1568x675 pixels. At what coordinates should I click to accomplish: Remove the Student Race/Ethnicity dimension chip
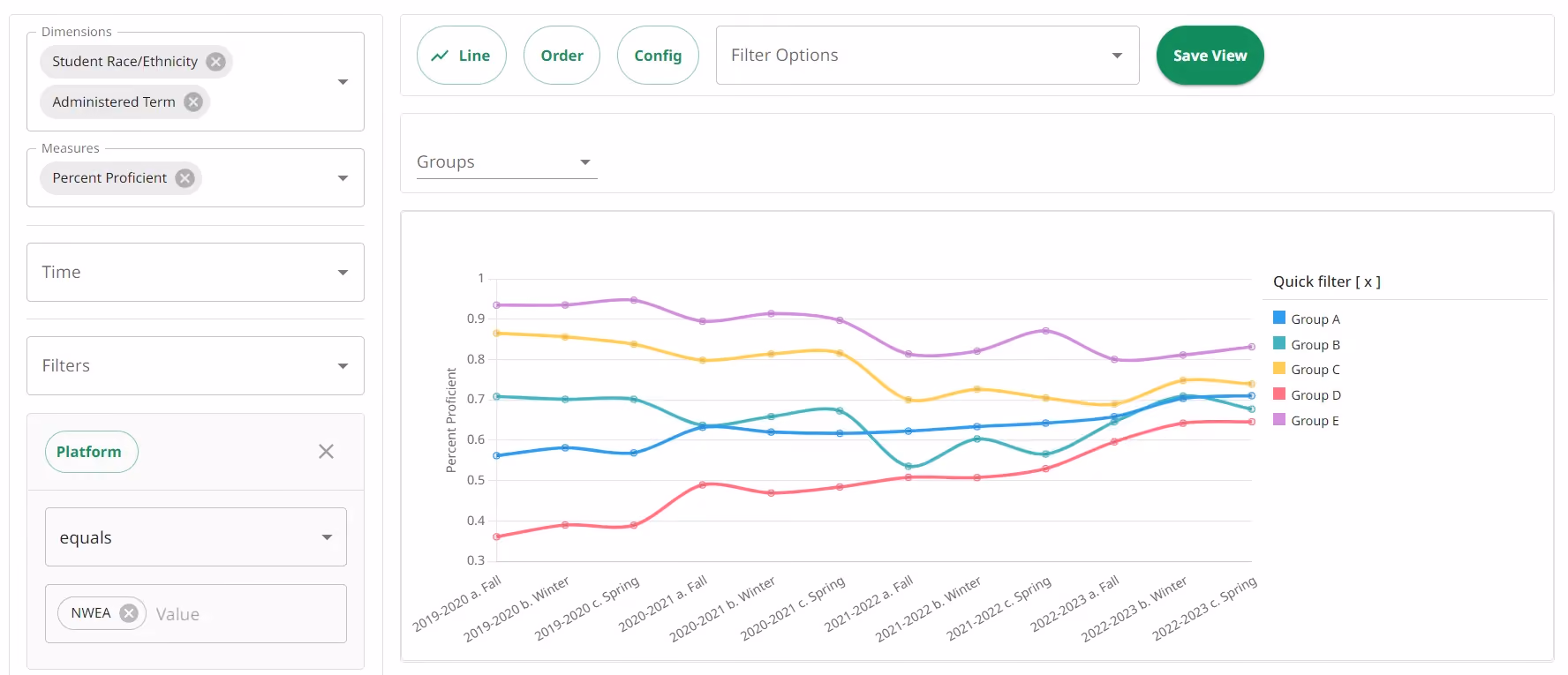[215, 62]
